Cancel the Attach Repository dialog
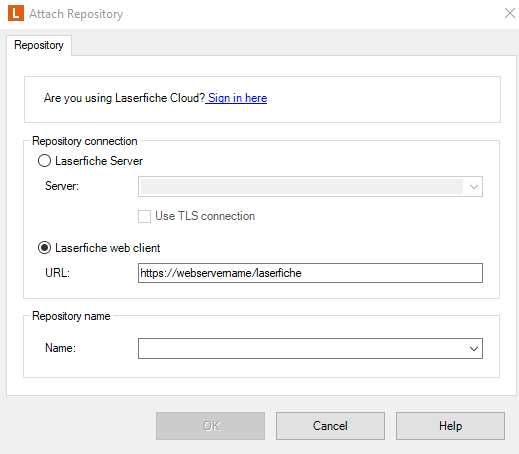Viewport: 519px width, 454px height. 330,426
